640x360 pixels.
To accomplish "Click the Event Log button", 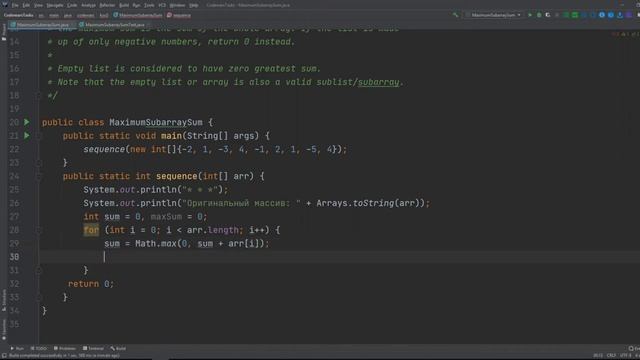I will click(x=634, y=348).
